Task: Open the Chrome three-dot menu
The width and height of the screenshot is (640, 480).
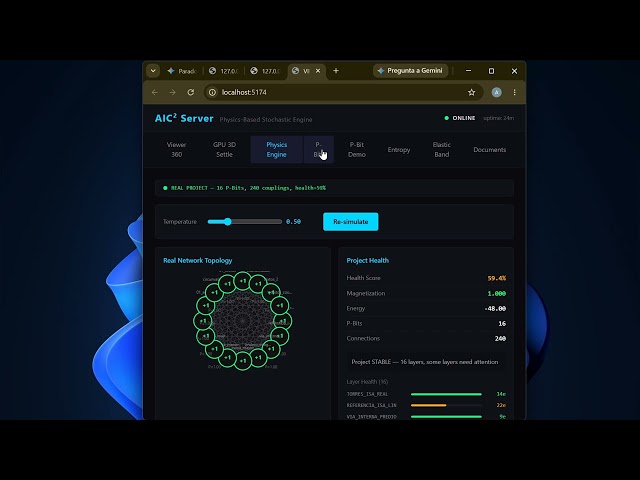Action: pyautogui.click(x=514, y=92)
